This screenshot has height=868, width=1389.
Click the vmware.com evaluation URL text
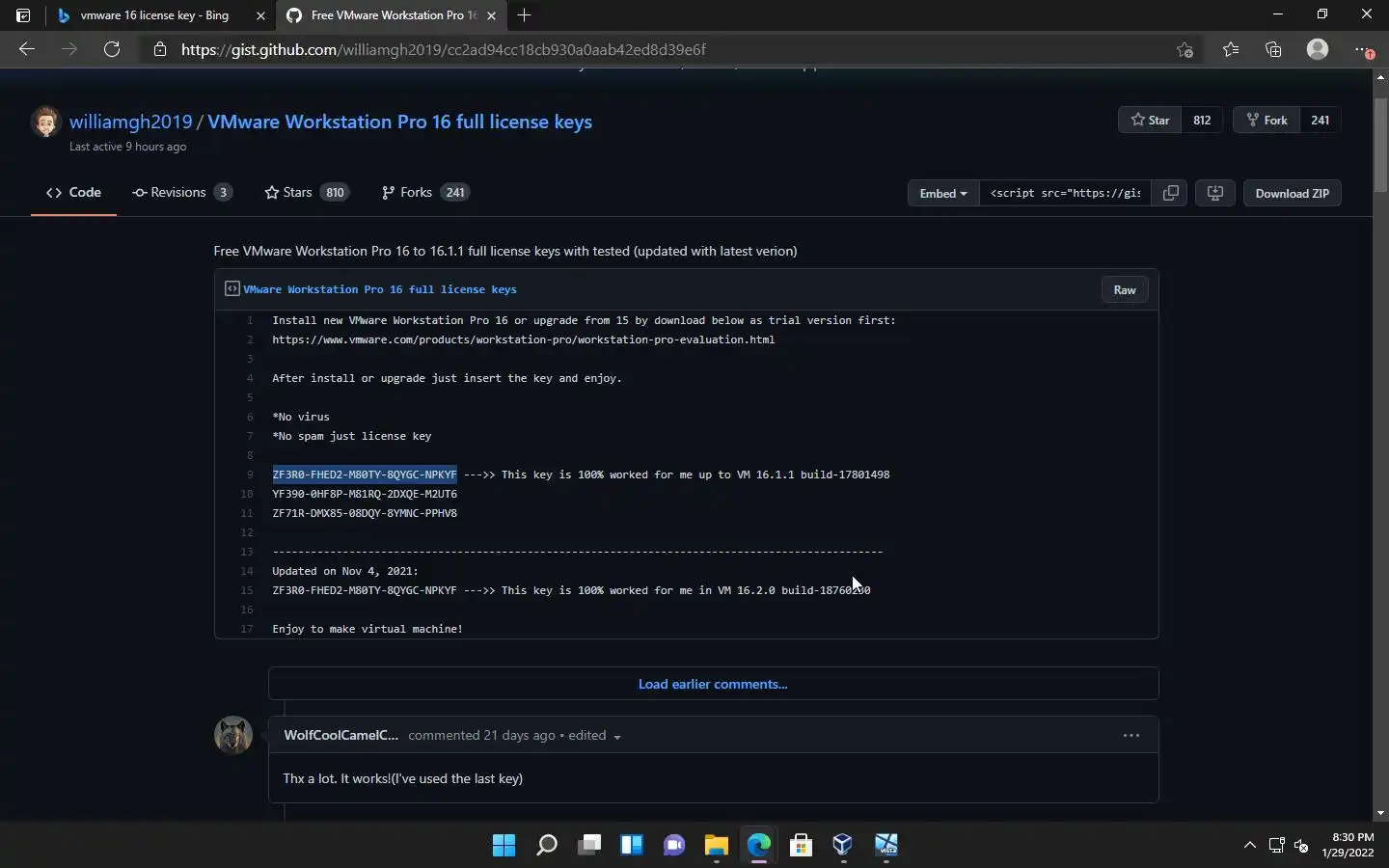[x=523, y=339]
